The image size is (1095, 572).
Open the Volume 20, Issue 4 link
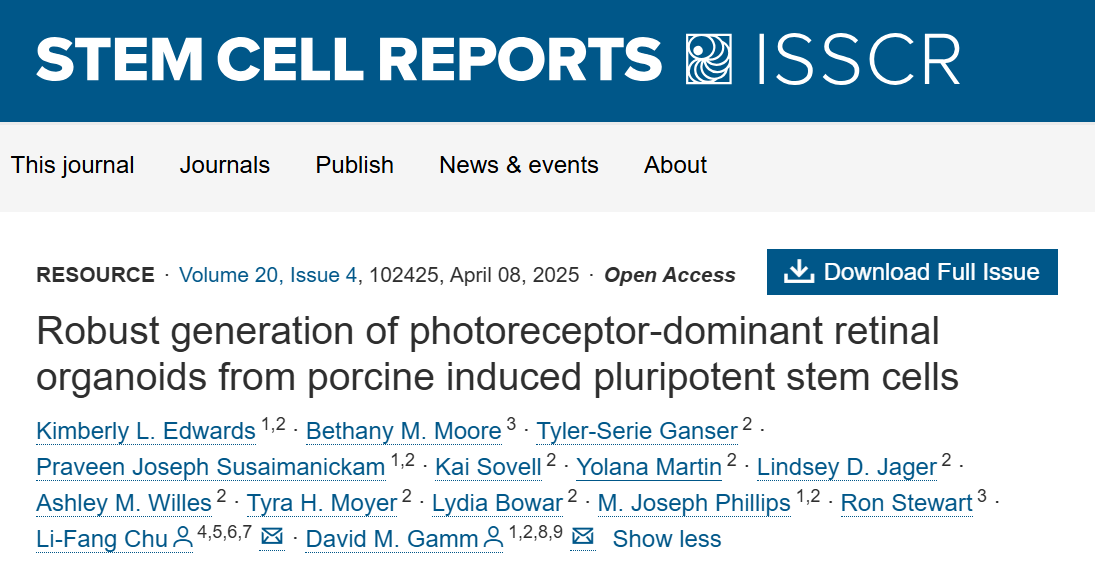(267, 275)
